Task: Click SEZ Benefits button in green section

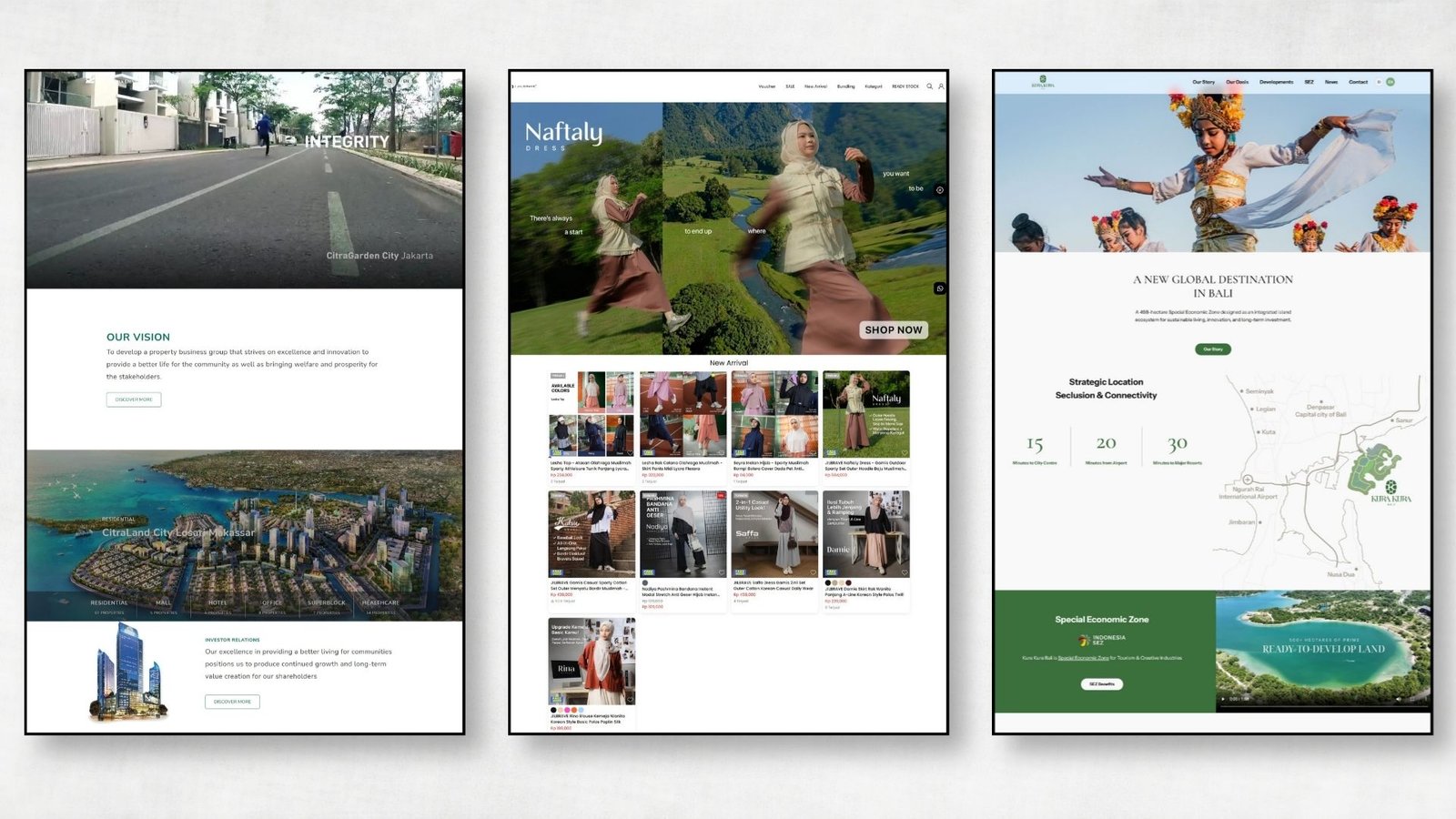Action: [x=1102, y=684]
